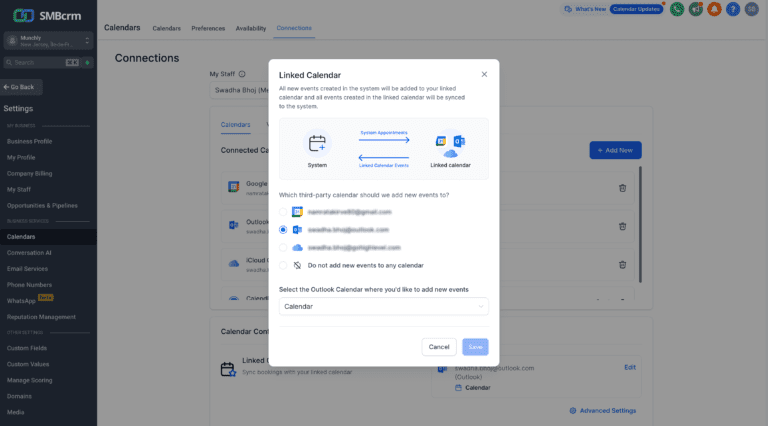Open the What's New link
768x426 pixels.
[x=585, y=9]
